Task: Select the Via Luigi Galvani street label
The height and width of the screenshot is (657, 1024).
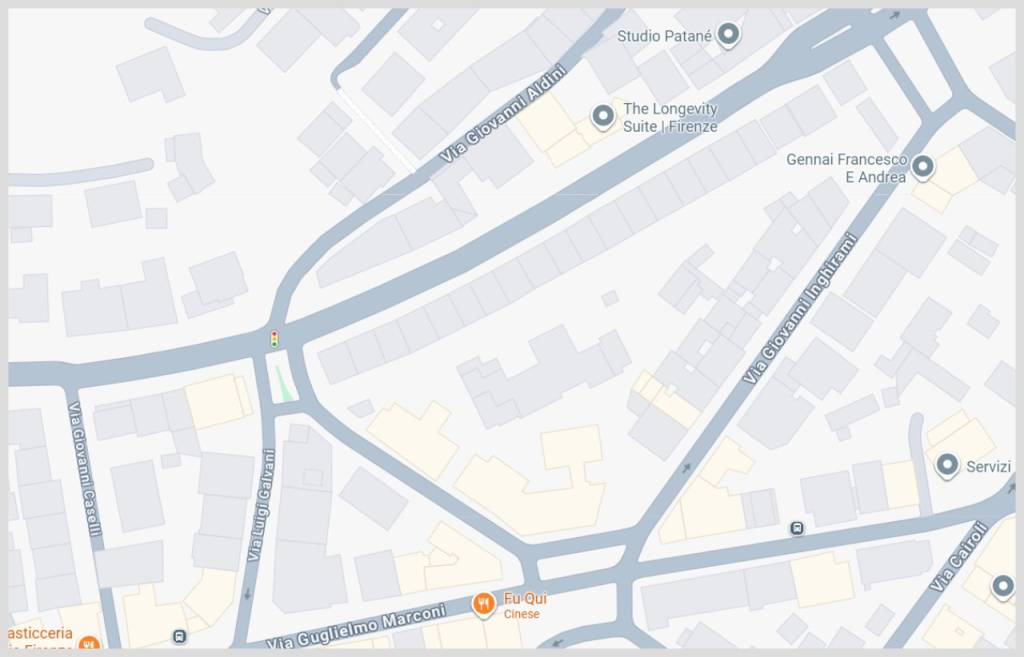Action: coord(261,505)
